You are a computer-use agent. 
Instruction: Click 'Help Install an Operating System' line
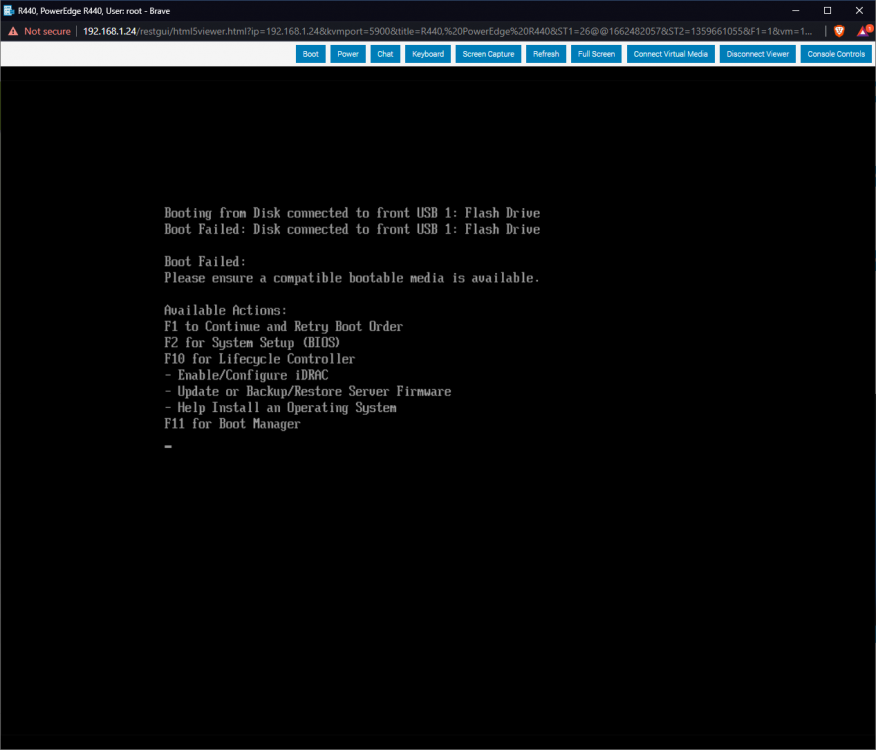click(280, 407)
